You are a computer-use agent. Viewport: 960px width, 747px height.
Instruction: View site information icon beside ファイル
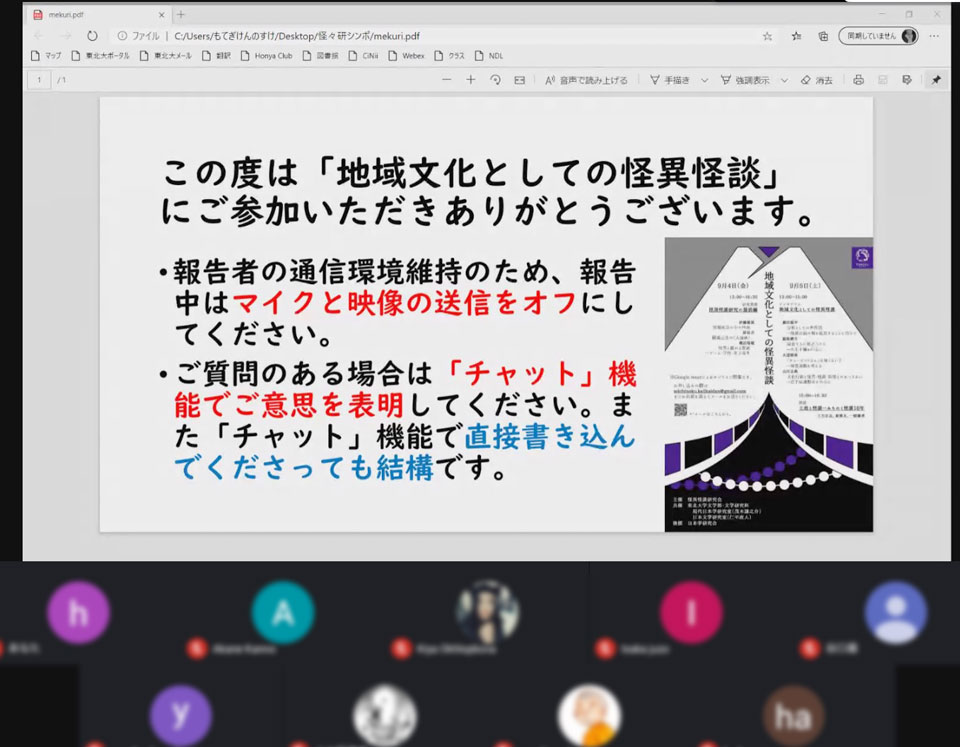click(122, 36)
